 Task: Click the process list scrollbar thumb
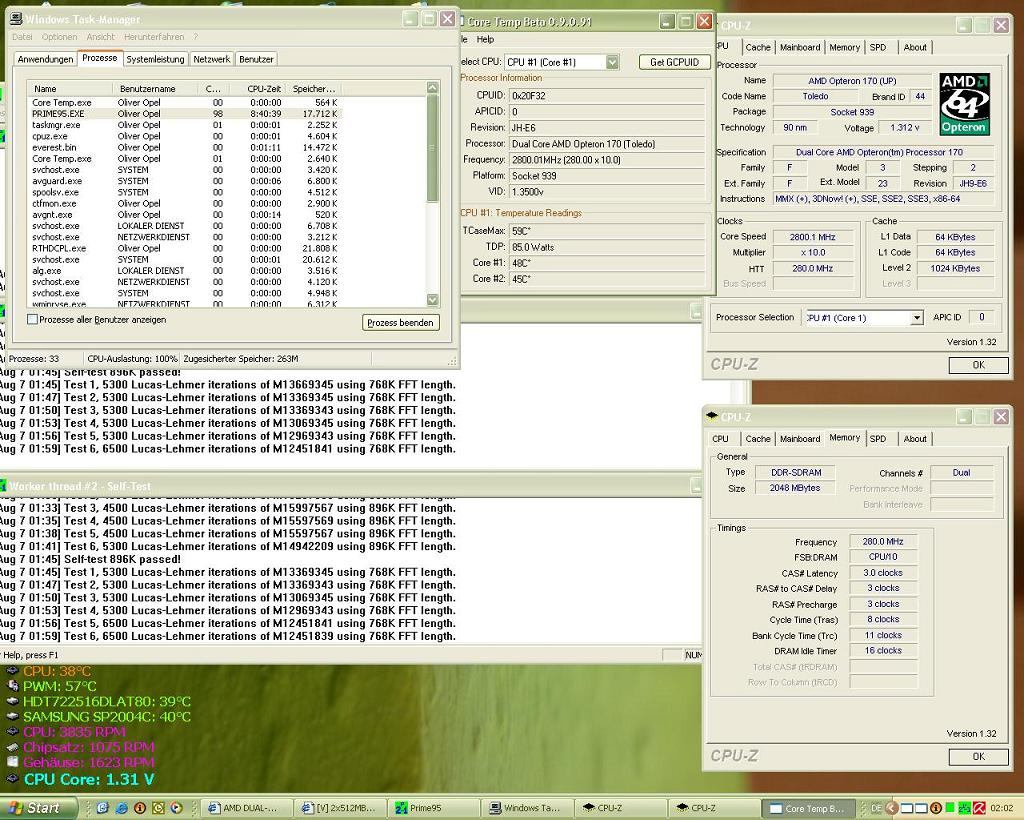coord(432,148)
